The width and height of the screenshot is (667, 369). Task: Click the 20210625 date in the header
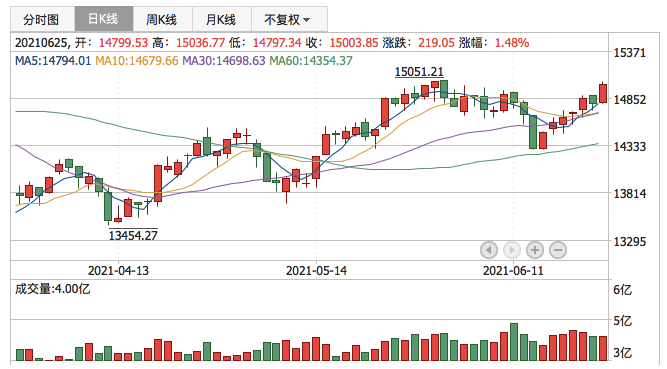point(41,43)
